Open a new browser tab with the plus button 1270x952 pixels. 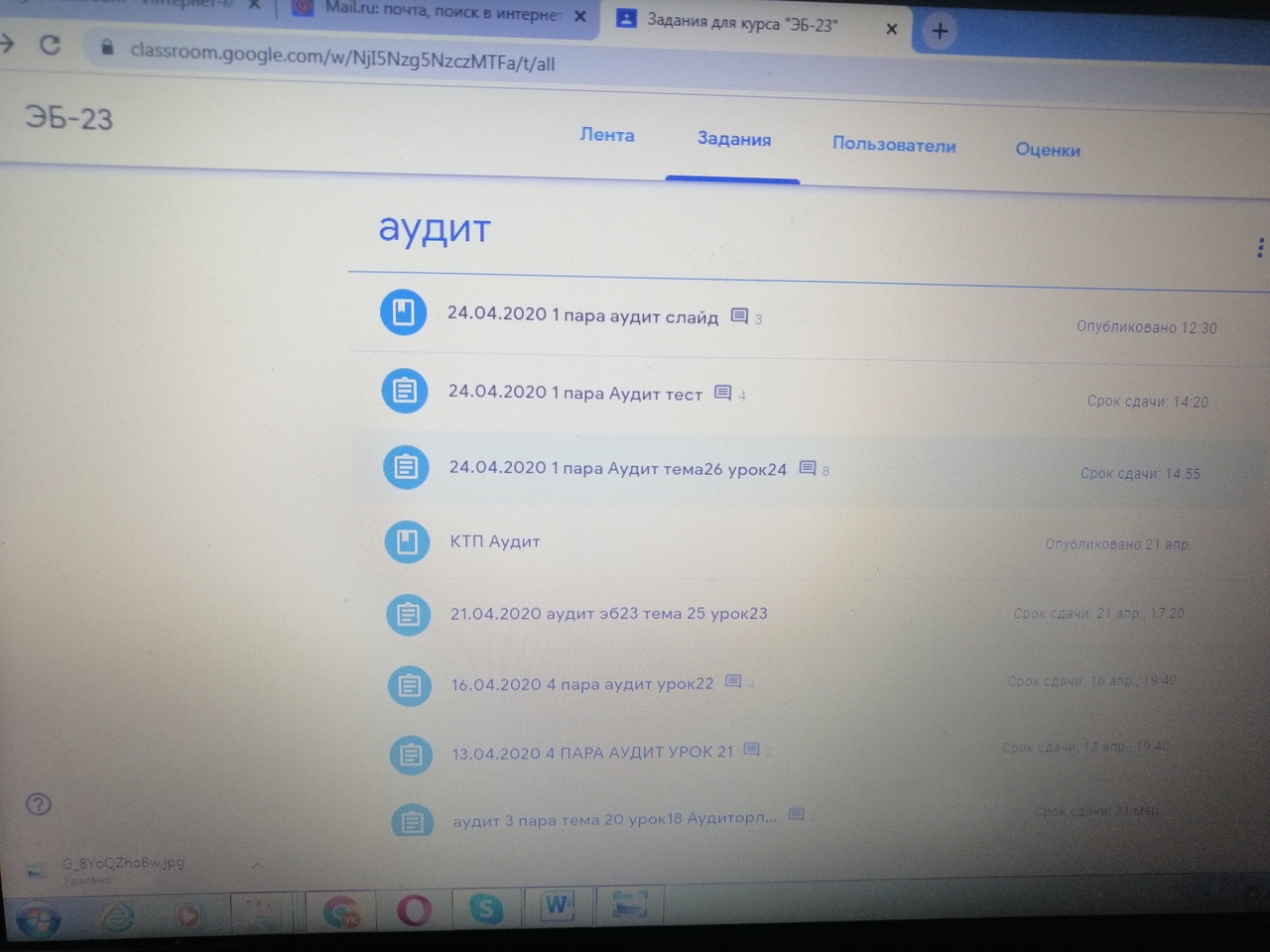[939, 31]
